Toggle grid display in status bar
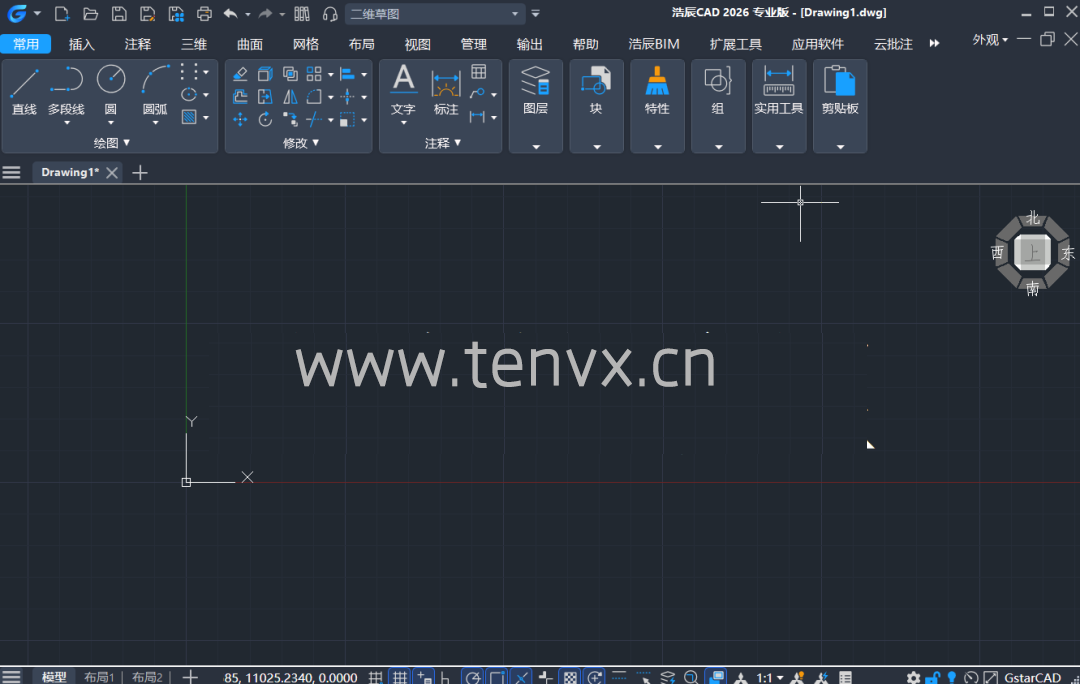1080x684 pixels. coord(399,677)
